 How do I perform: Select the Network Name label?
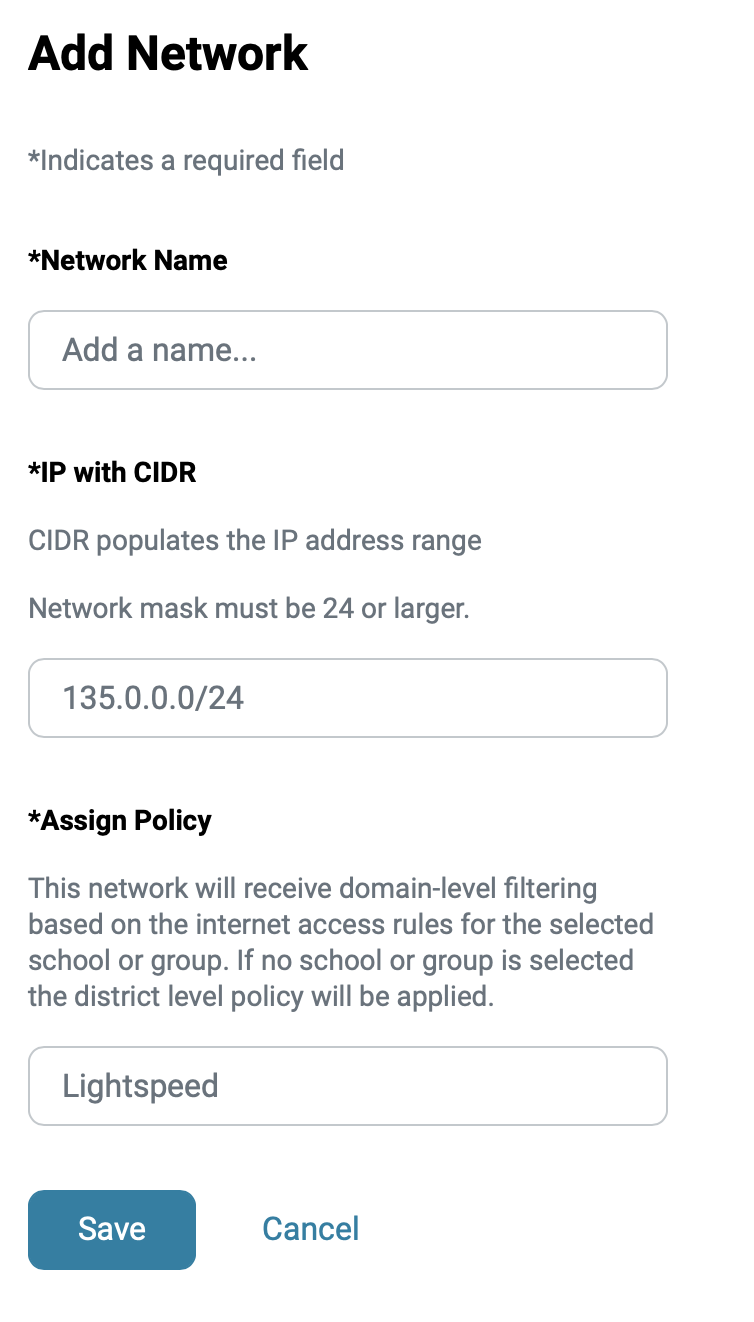128,260
